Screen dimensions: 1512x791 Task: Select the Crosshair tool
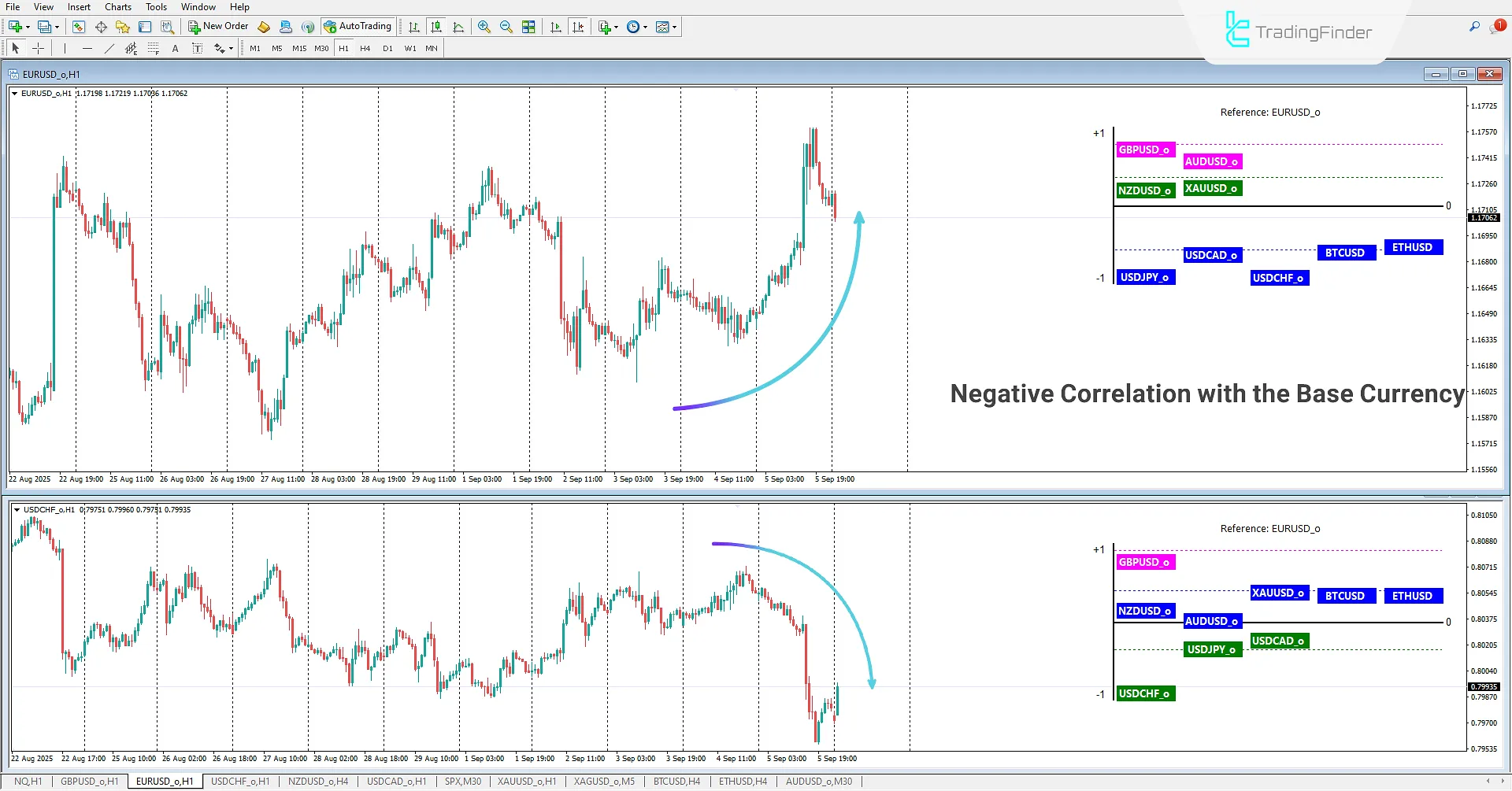39,48
